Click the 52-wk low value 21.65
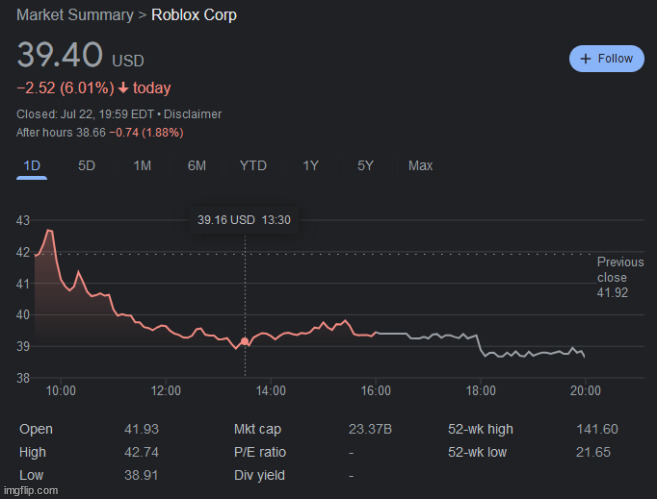657x499 pixels. click(593, 452)
